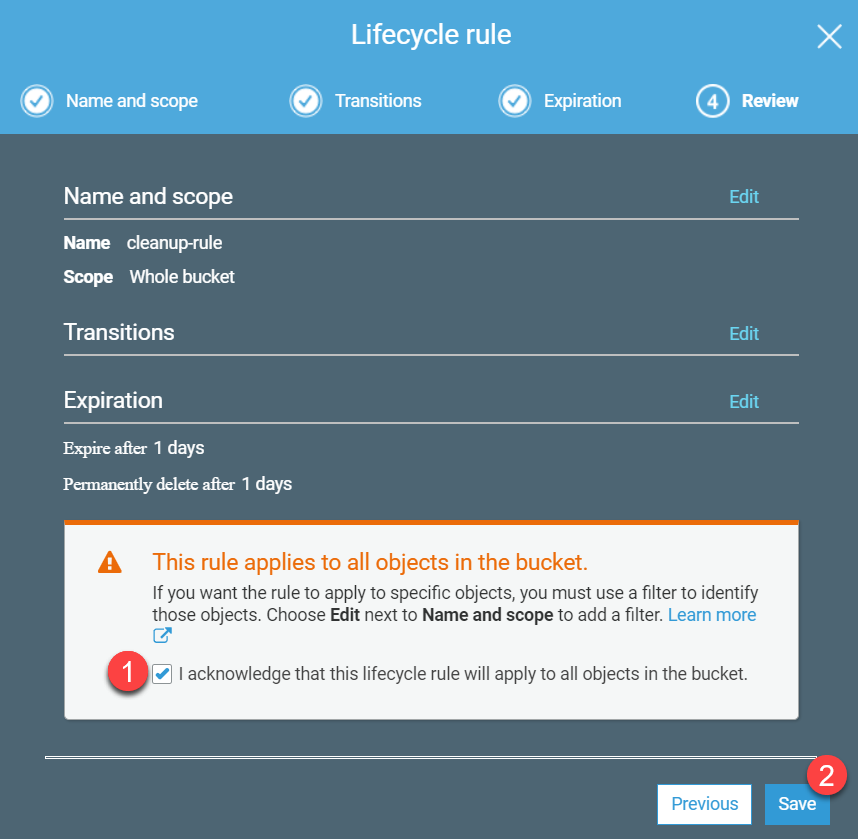Screen dimensions: 858x839
Task: Edit the Name and scope section
Action: (744, 197)
